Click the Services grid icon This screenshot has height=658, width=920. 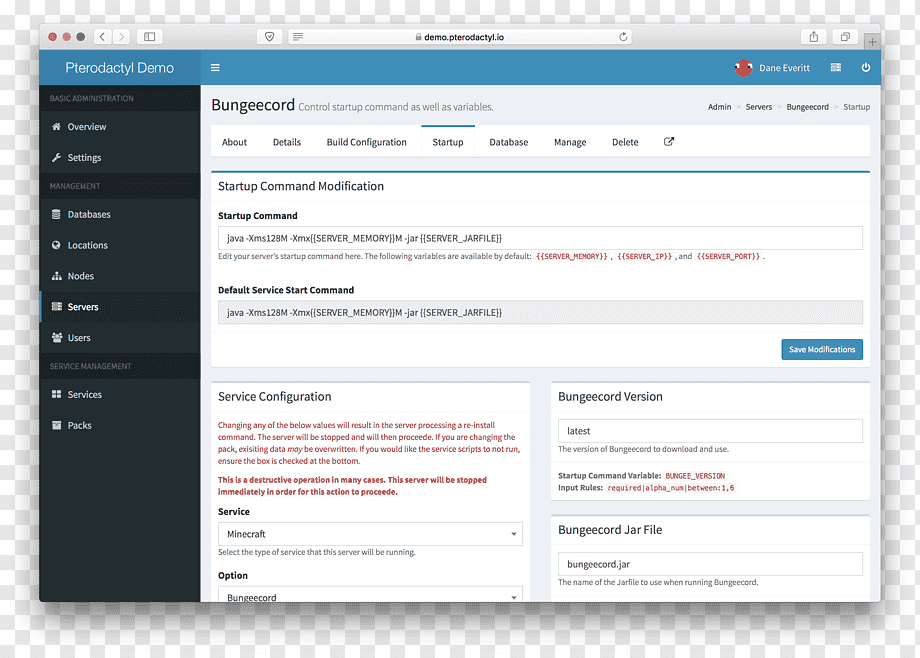(56, 394)
